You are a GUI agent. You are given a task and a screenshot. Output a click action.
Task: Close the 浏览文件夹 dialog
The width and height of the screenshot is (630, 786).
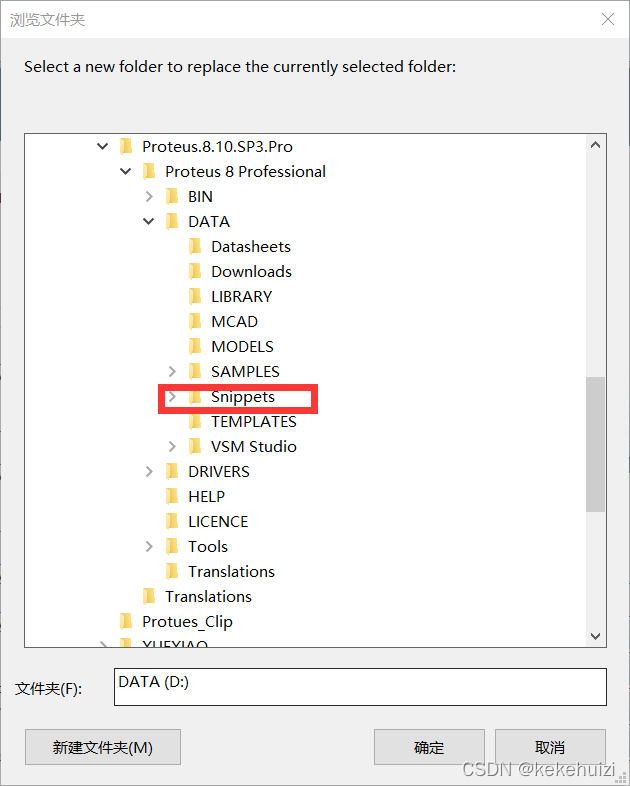(x=608, y=19)
